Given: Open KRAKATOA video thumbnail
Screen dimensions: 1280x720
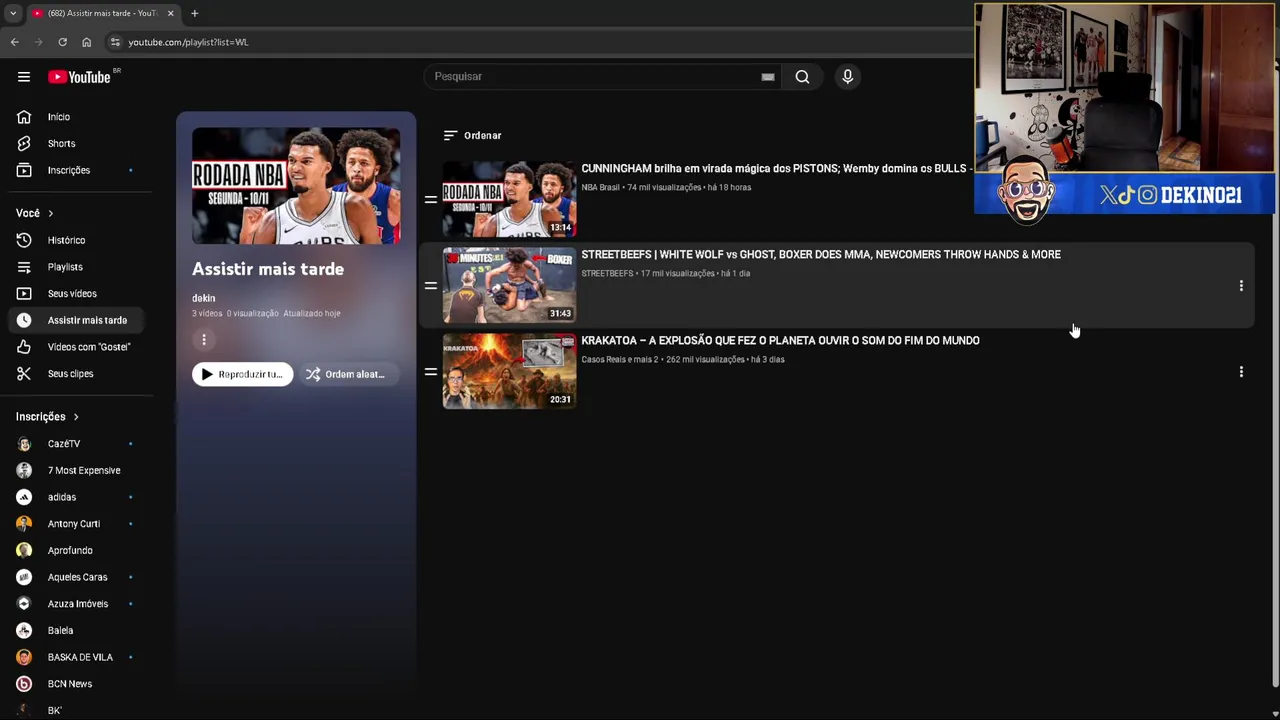Looking at the screenshot, I should [x=509, y=371].
